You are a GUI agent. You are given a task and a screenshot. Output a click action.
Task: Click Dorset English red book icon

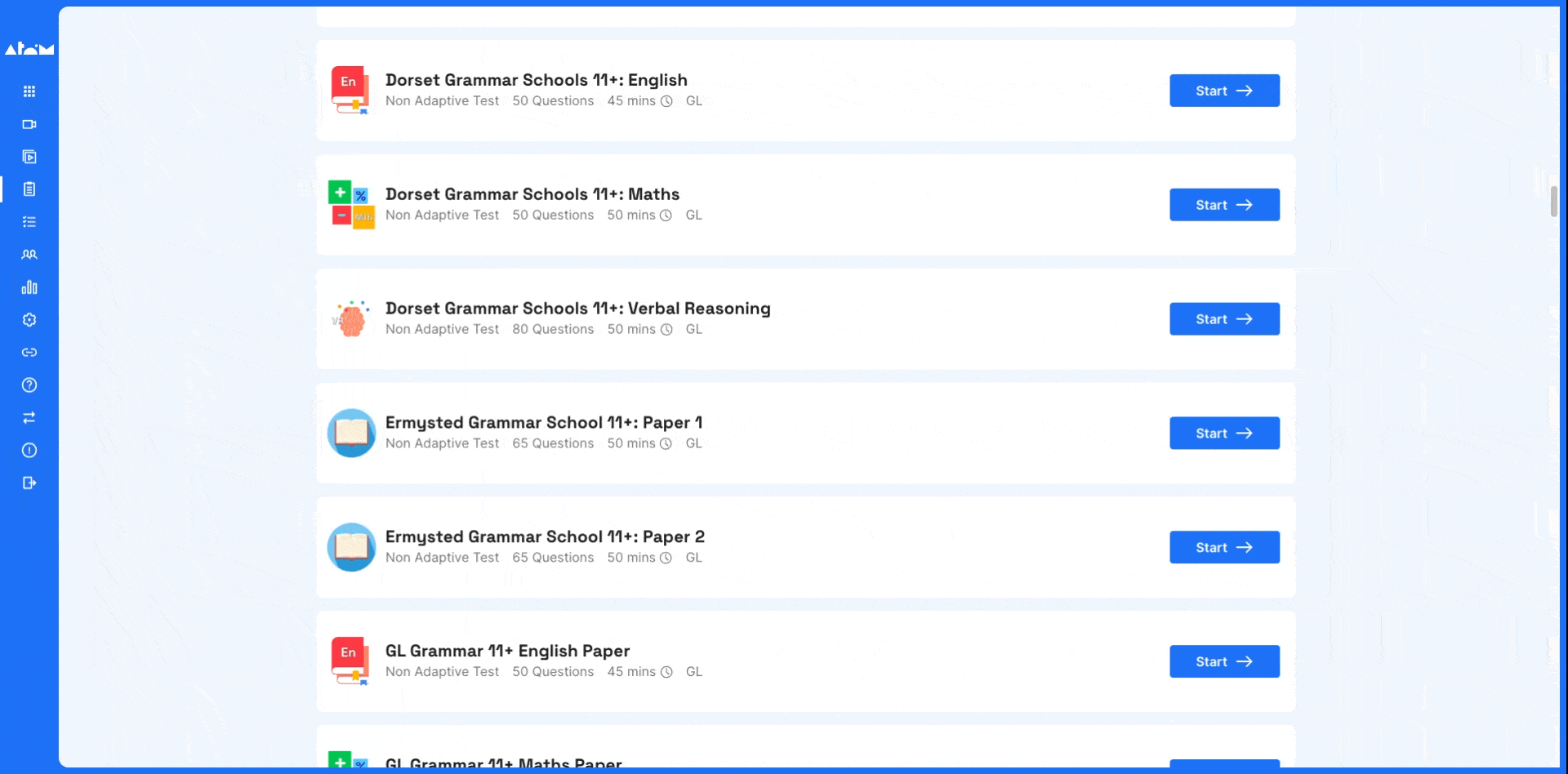pyautogui.click(x=350, y=90)
